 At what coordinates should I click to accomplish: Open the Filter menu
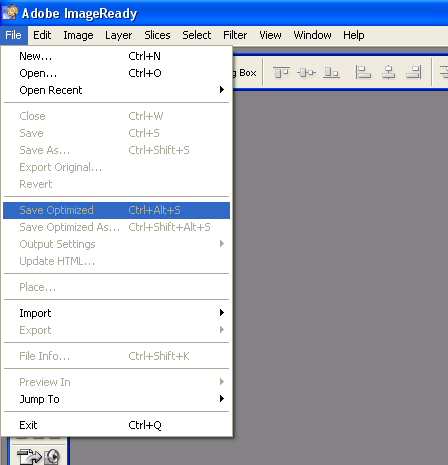coord(235,35)
